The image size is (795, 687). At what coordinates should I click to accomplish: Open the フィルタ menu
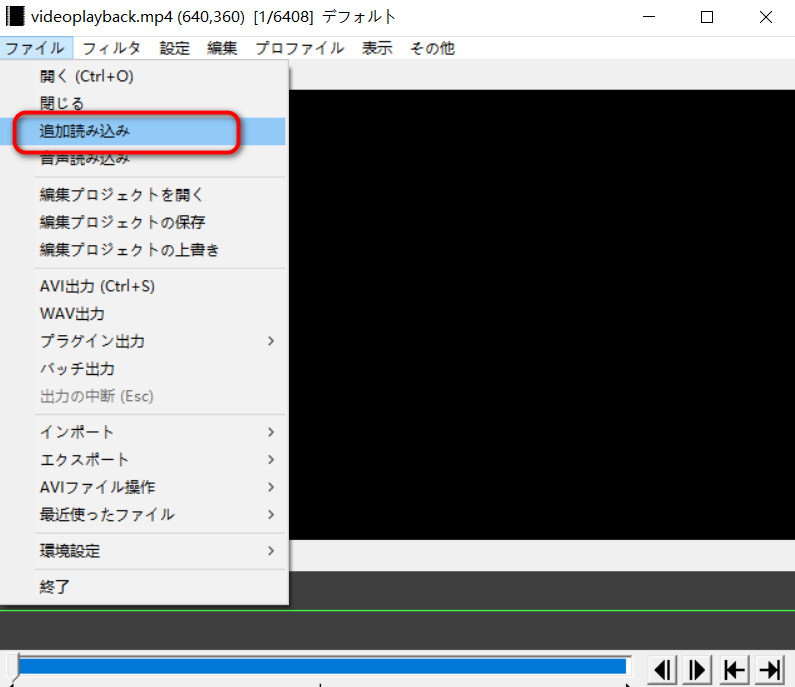pos(111,48)
